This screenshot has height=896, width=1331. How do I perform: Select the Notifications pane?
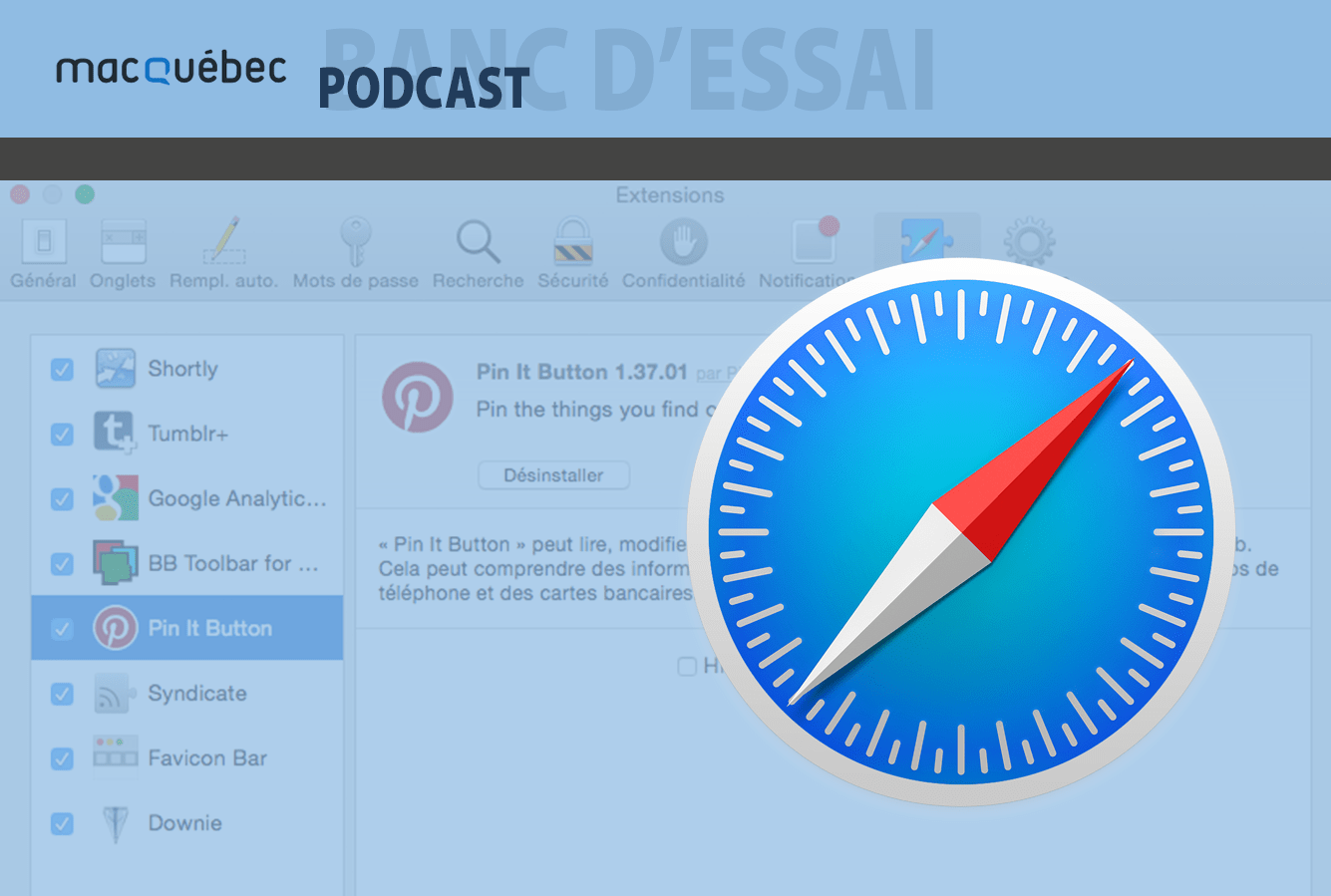(813, 254)
